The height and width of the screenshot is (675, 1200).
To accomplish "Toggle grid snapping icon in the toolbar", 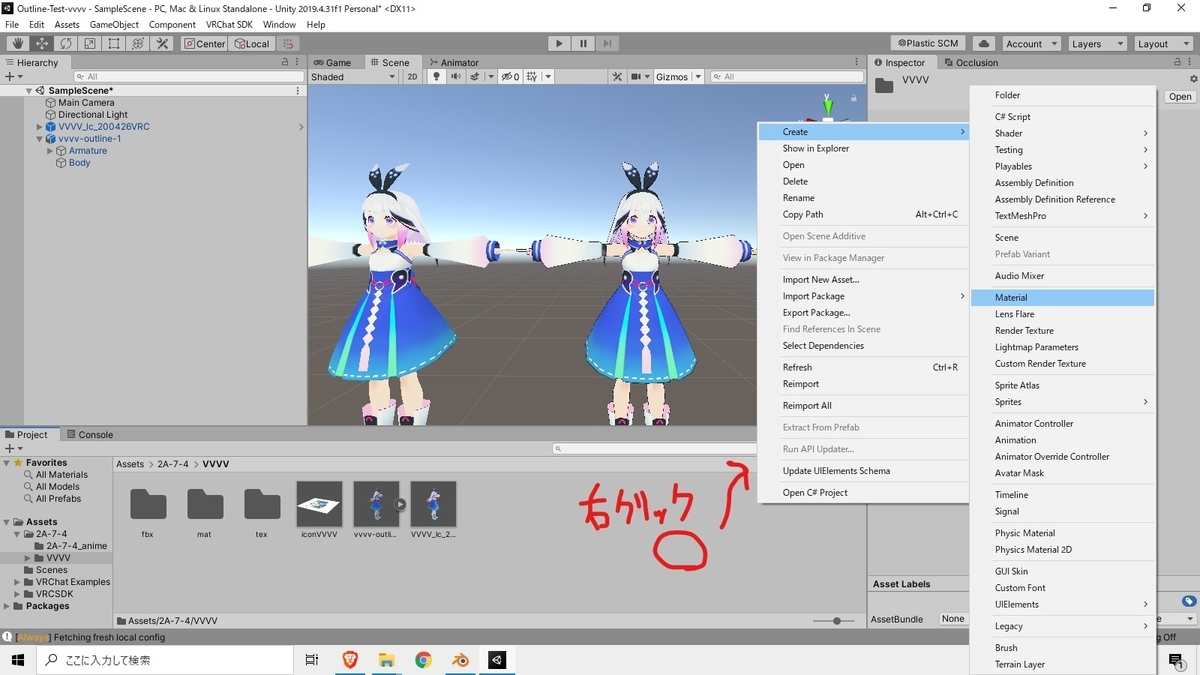I will click(288, 44).
